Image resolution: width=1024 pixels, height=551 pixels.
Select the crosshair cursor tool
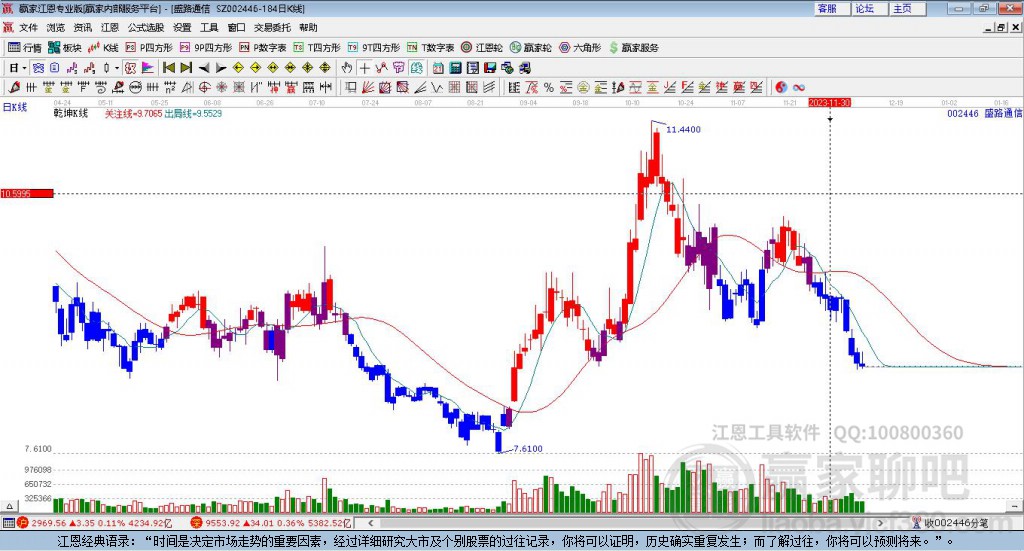364,68
